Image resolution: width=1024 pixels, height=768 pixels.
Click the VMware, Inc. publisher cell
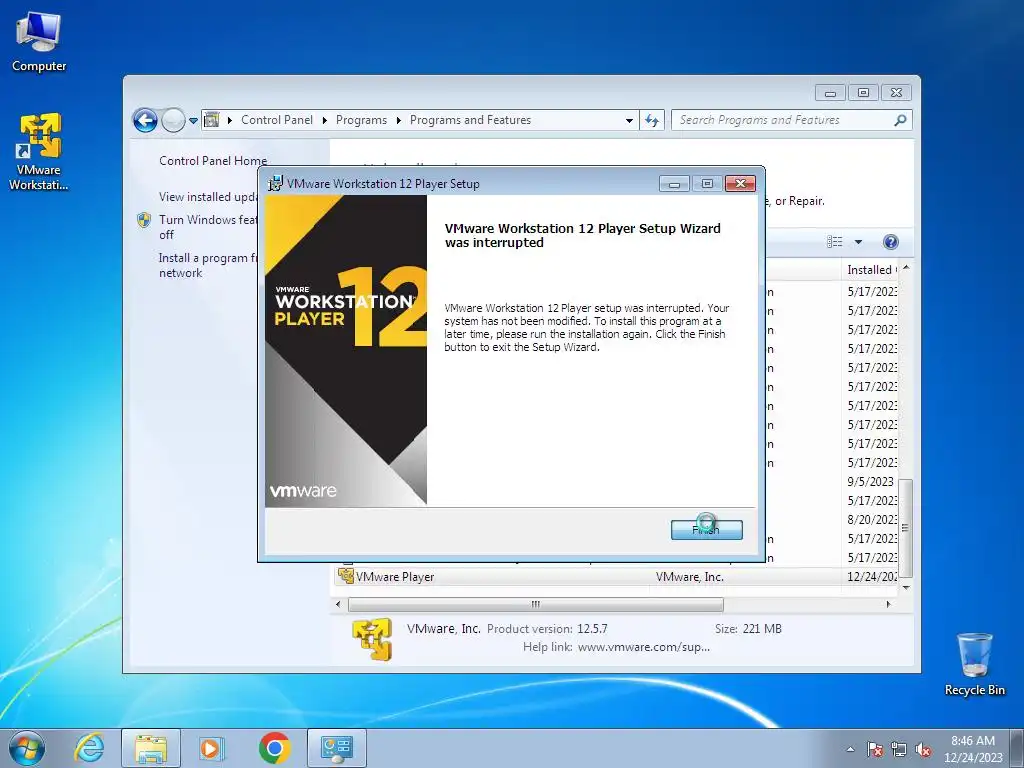point(690,577)
